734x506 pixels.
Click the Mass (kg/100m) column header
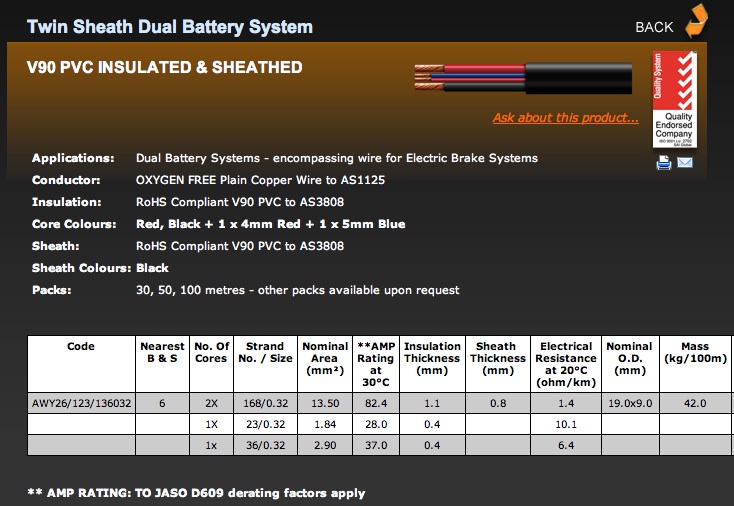pos(695,352)
